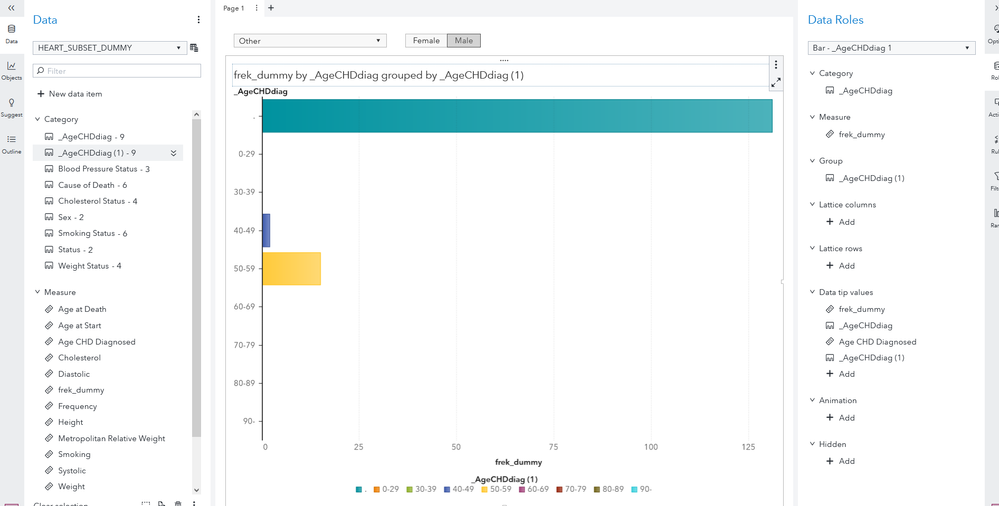Click the Filter input field in Data pane

pyautogui.click(x=117, y=71)
